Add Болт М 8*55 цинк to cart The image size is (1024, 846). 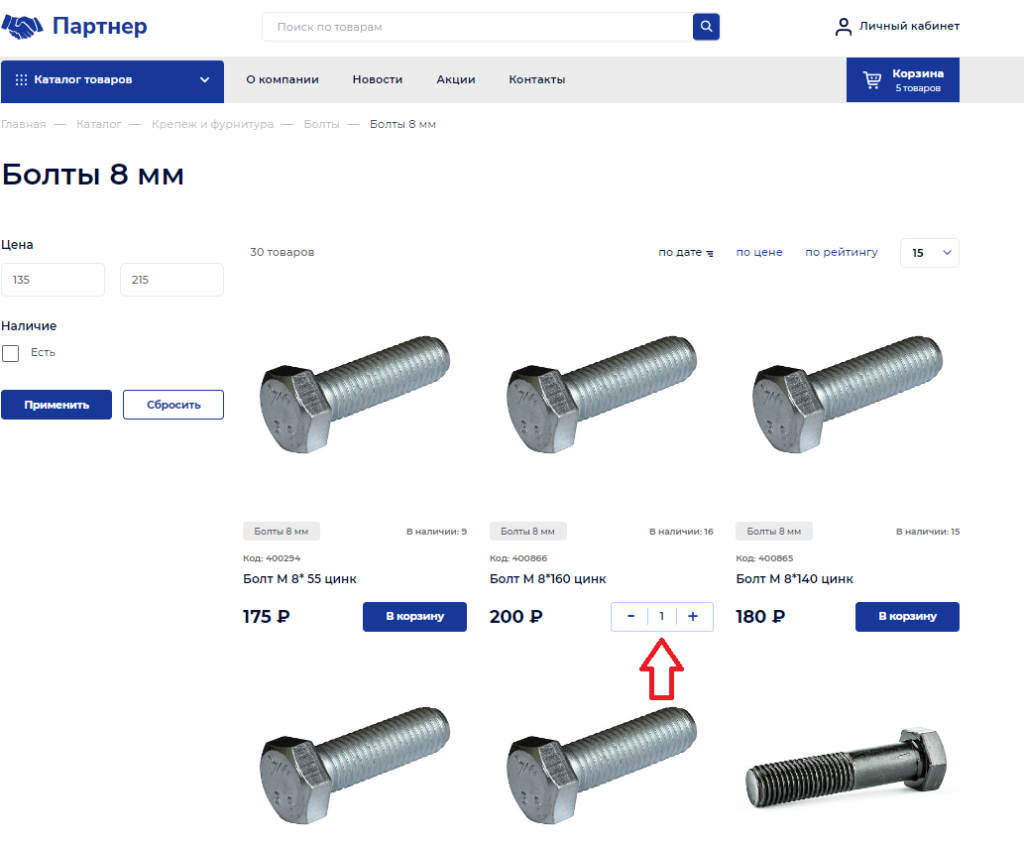[x=414, y=617]
